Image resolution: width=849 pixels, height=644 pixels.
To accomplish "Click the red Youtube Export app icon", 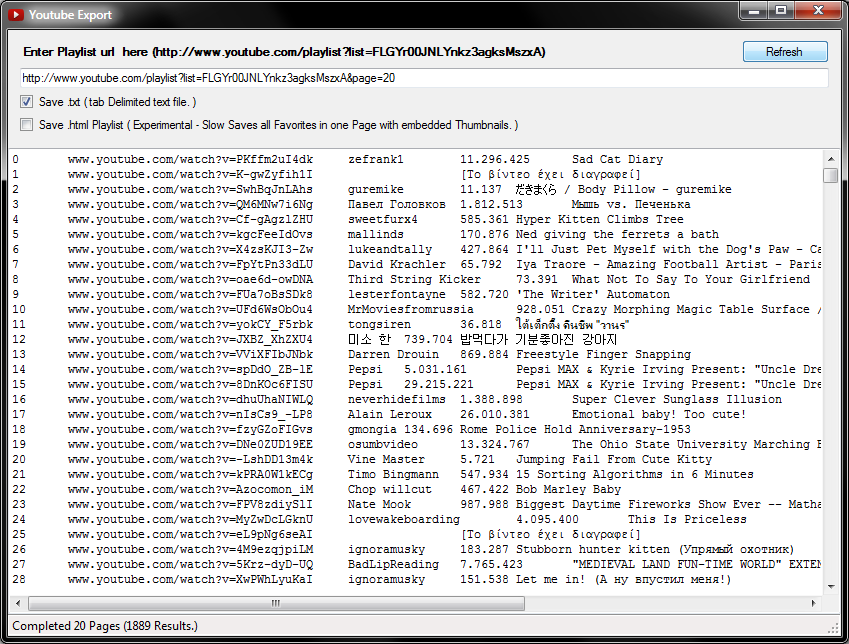I will (x=16, y=15).
